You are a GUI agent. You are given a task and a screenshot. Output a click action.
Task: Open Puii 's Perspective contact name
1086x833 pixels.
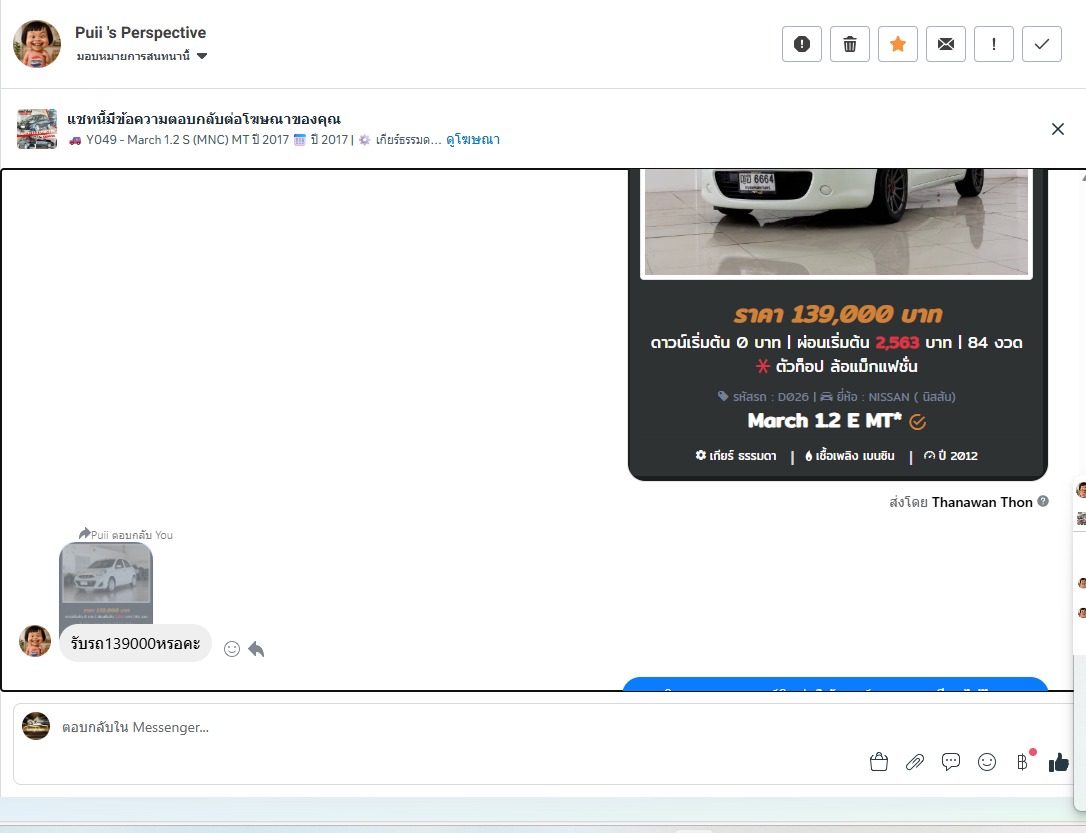141,33
